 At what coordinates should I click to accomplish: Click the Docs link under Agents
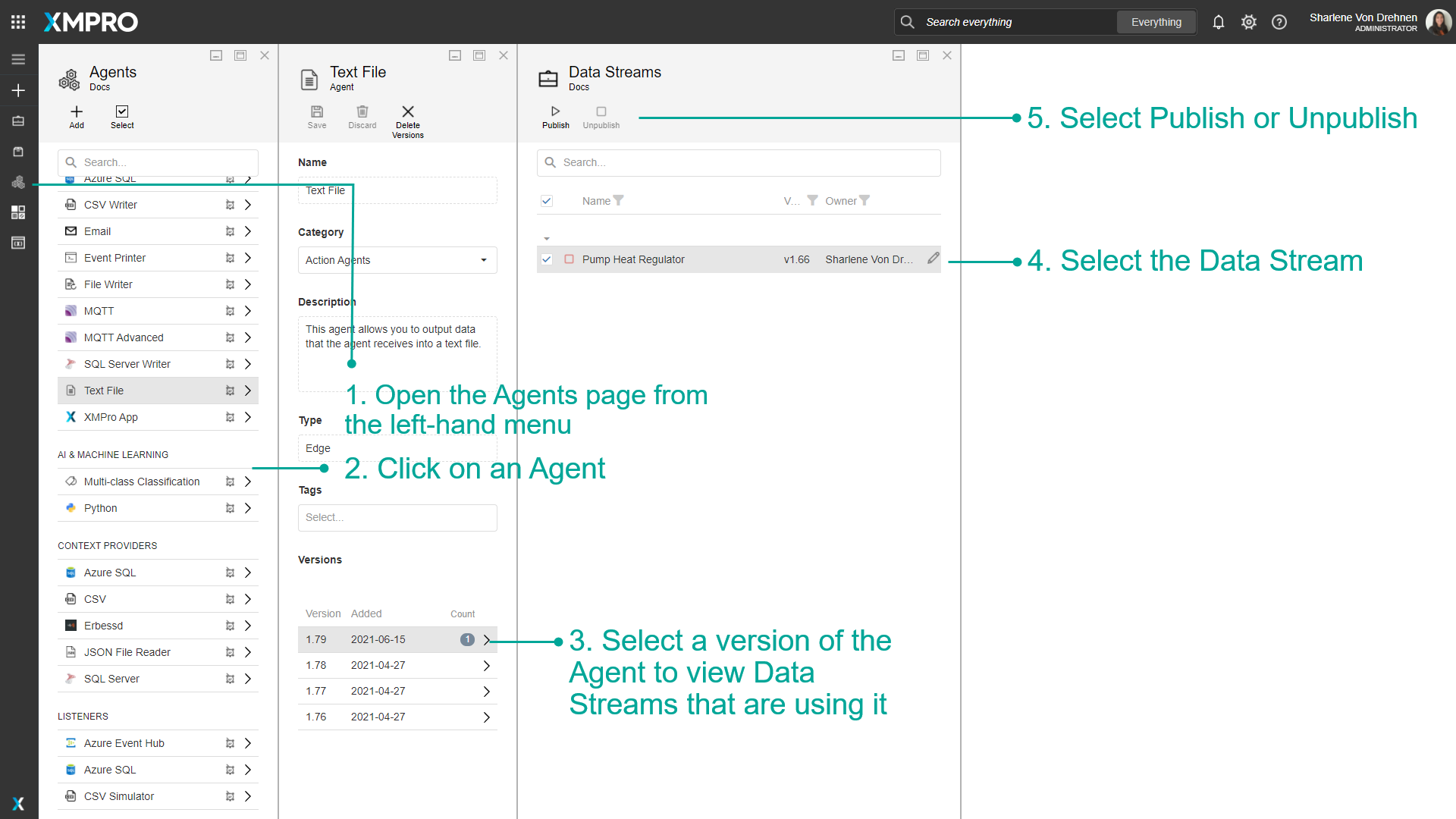pyautogui.click(x=99, y=87)
